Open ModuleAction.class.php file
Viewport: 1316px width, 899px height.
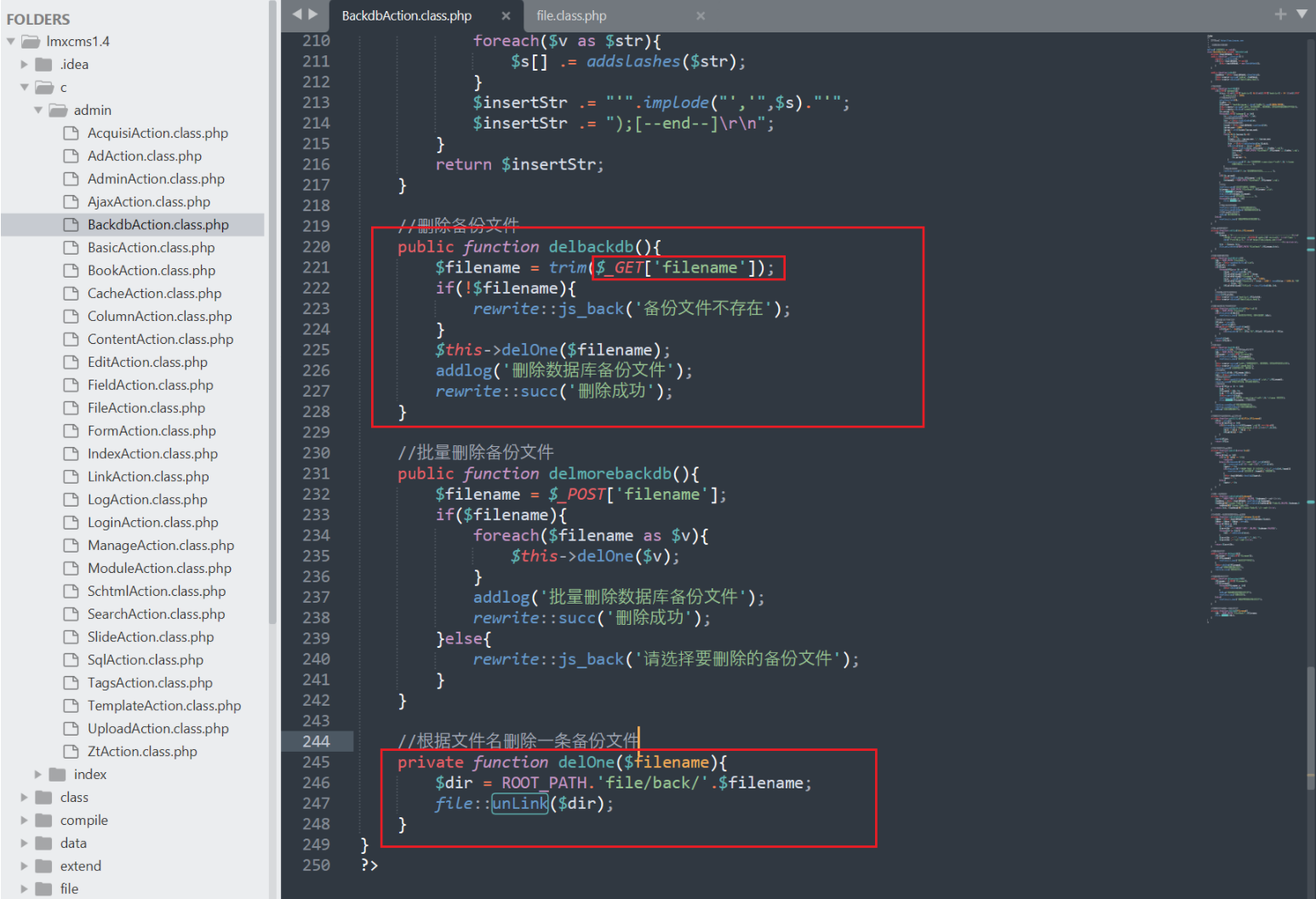click(159, 570)
